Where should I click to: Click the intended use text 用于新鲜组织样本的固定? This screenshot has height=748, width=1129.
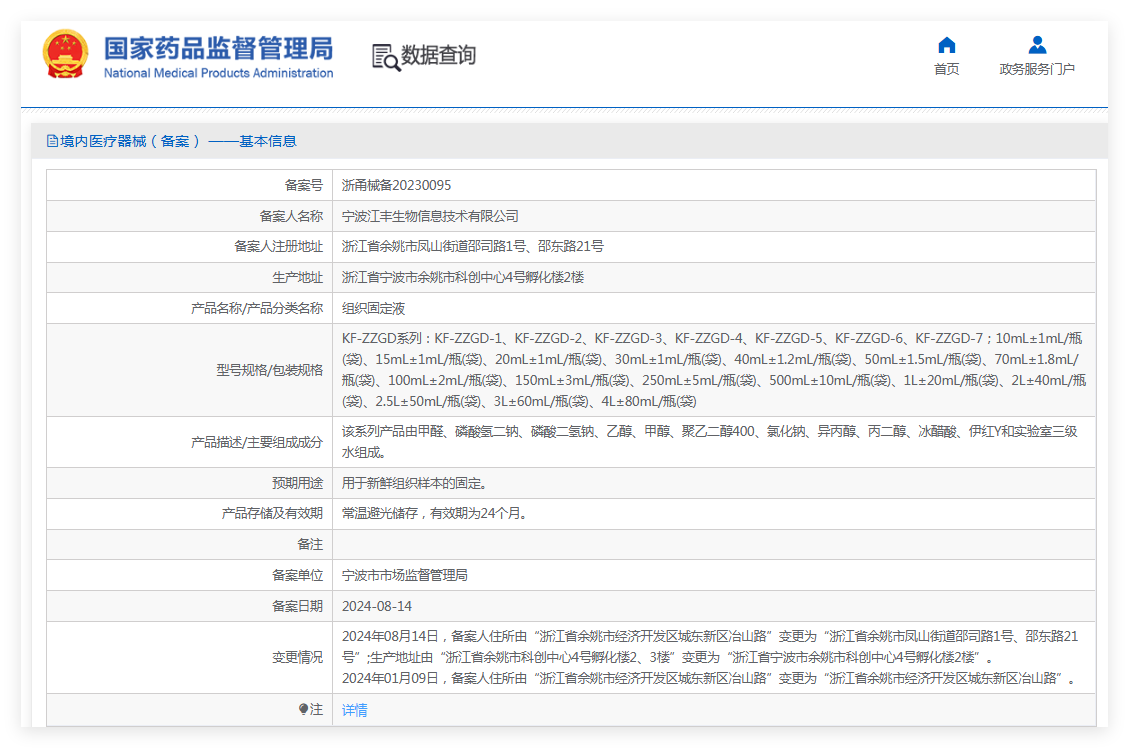tap(414, 483)
